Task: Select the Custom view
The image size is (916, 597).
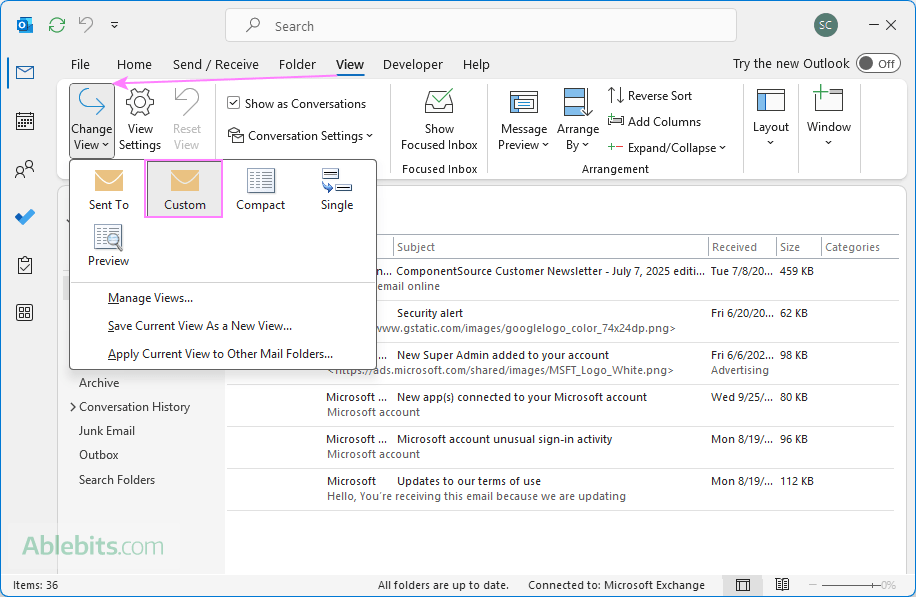Action: [x=184, y=189]
